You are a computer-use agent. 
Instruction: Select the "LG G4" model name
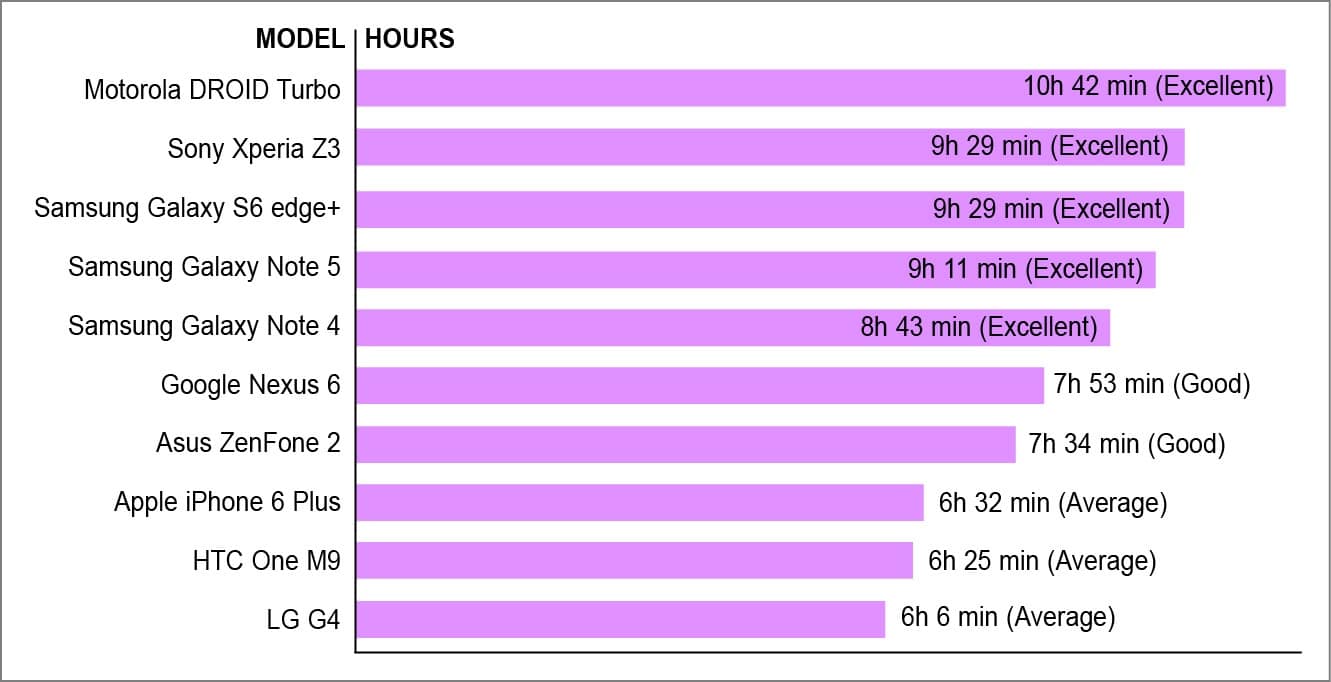coord(303,620)
